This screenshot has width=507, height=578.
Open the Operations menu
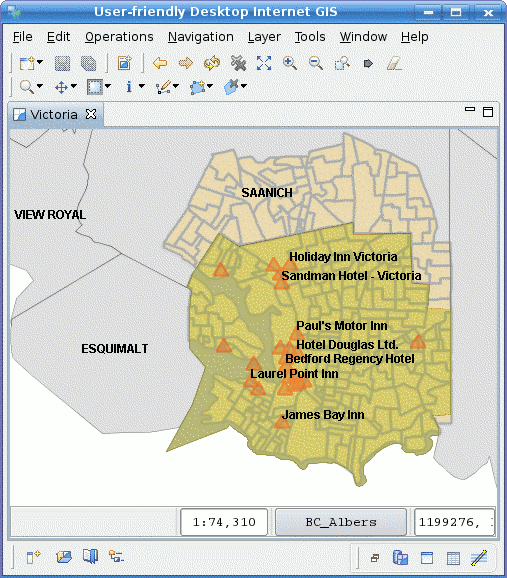(119, 37)
